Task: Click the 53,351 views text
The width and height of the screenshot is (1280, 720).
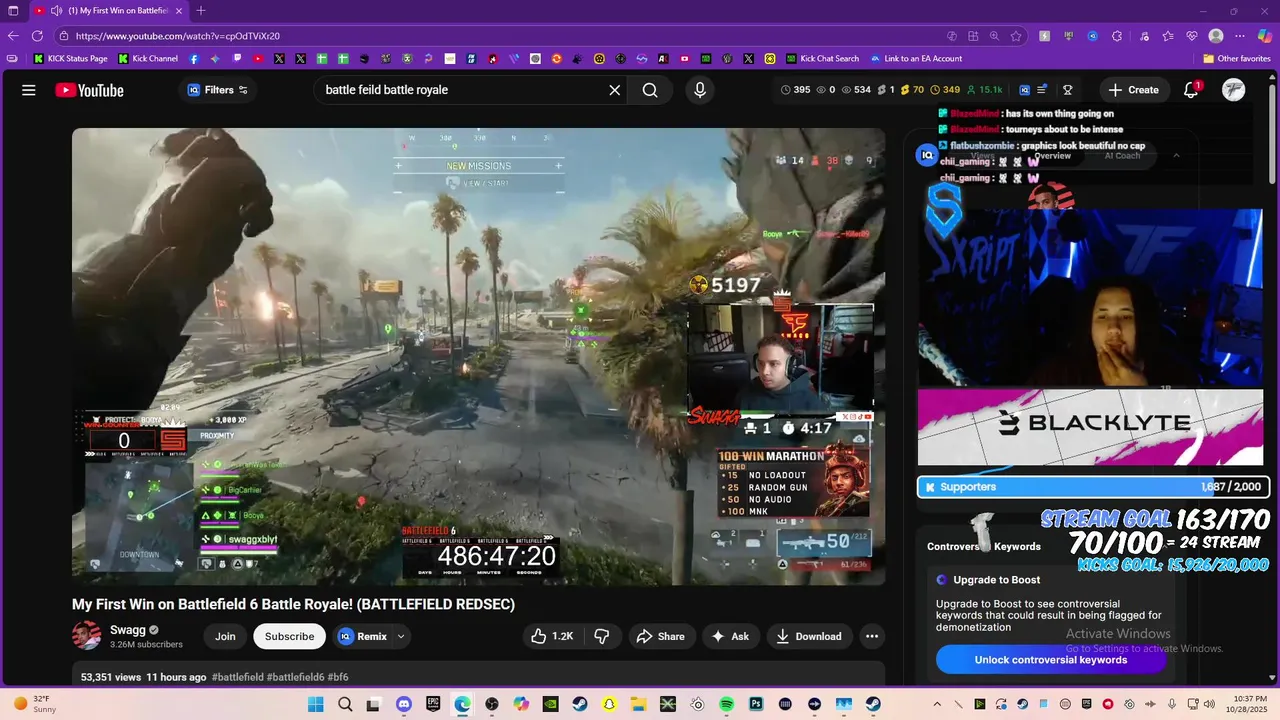Action: [x=111, y=677]
